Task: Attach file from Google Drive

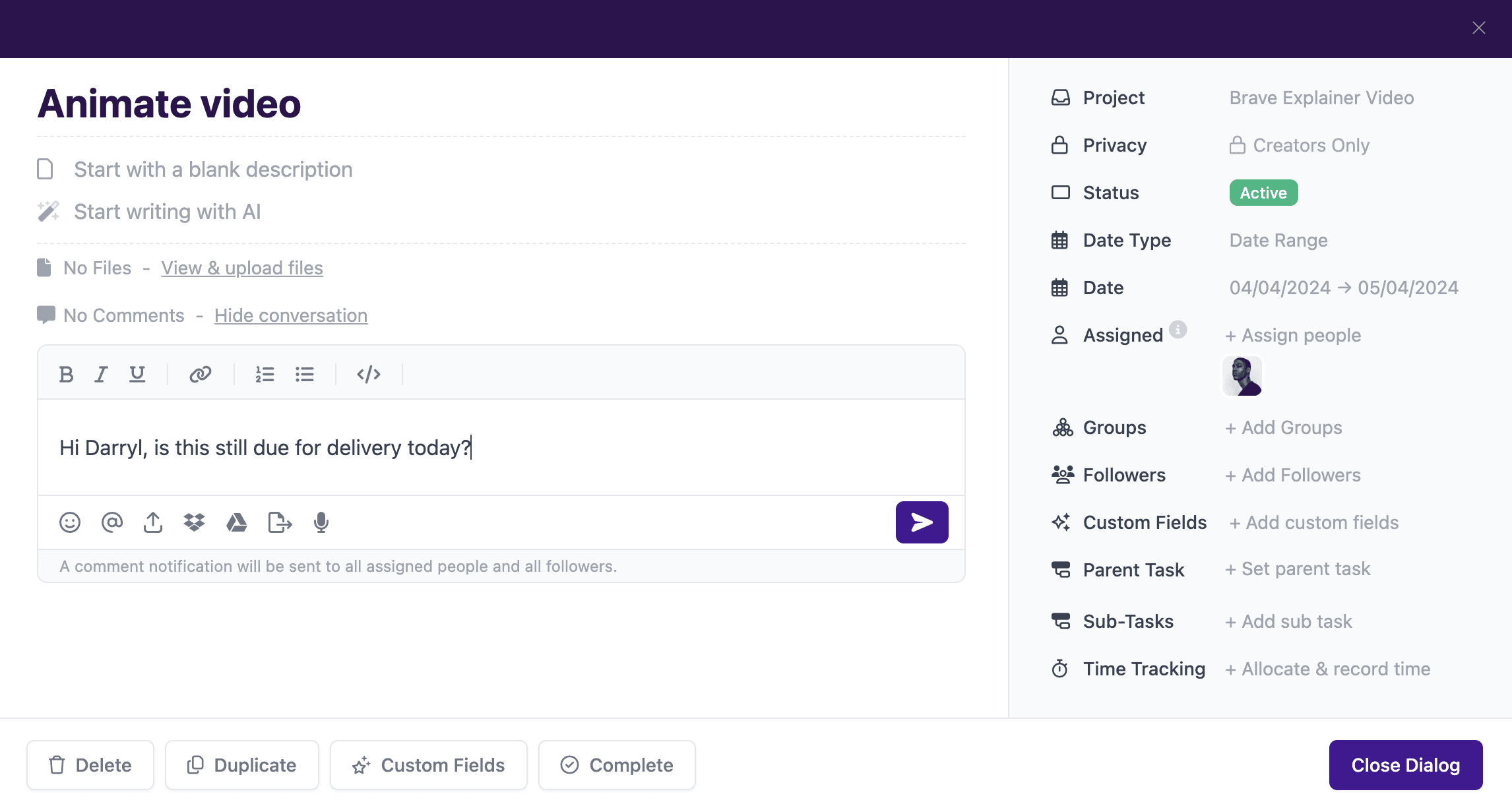Action: point(236,522)
